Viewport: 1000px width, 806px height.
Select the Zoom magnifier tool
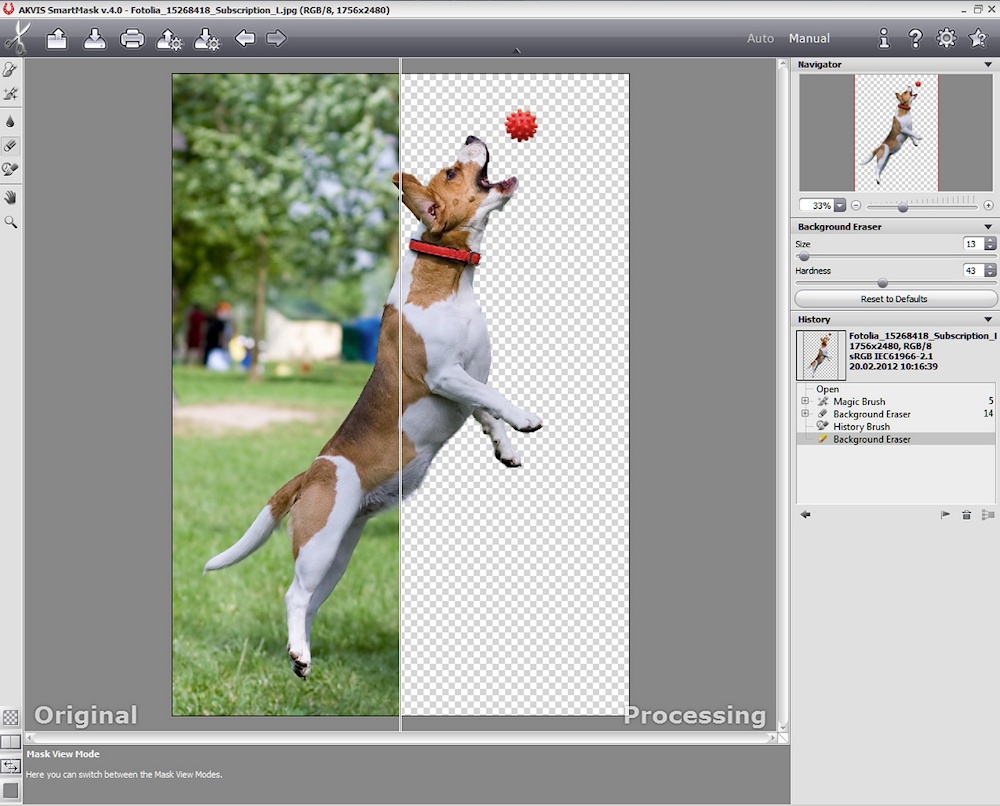[11, 222]
